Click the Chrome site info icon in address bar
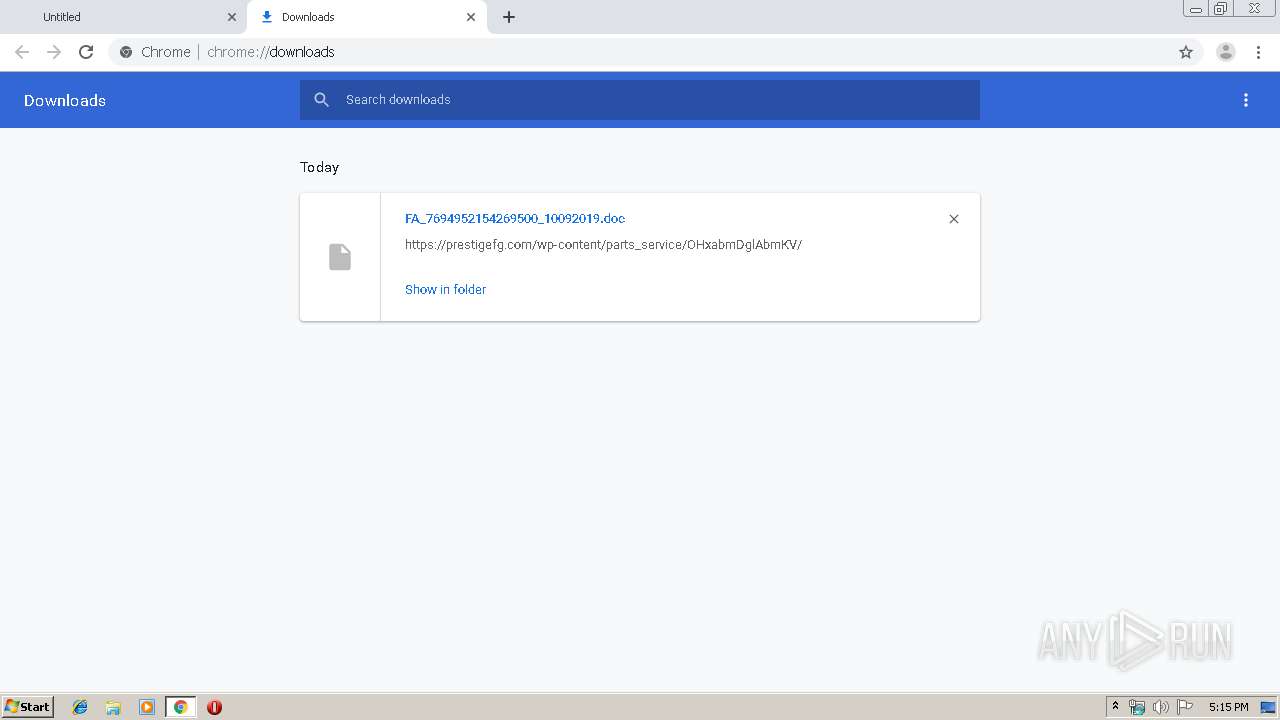The image size is (1280, 720). [x=126, y=52]
